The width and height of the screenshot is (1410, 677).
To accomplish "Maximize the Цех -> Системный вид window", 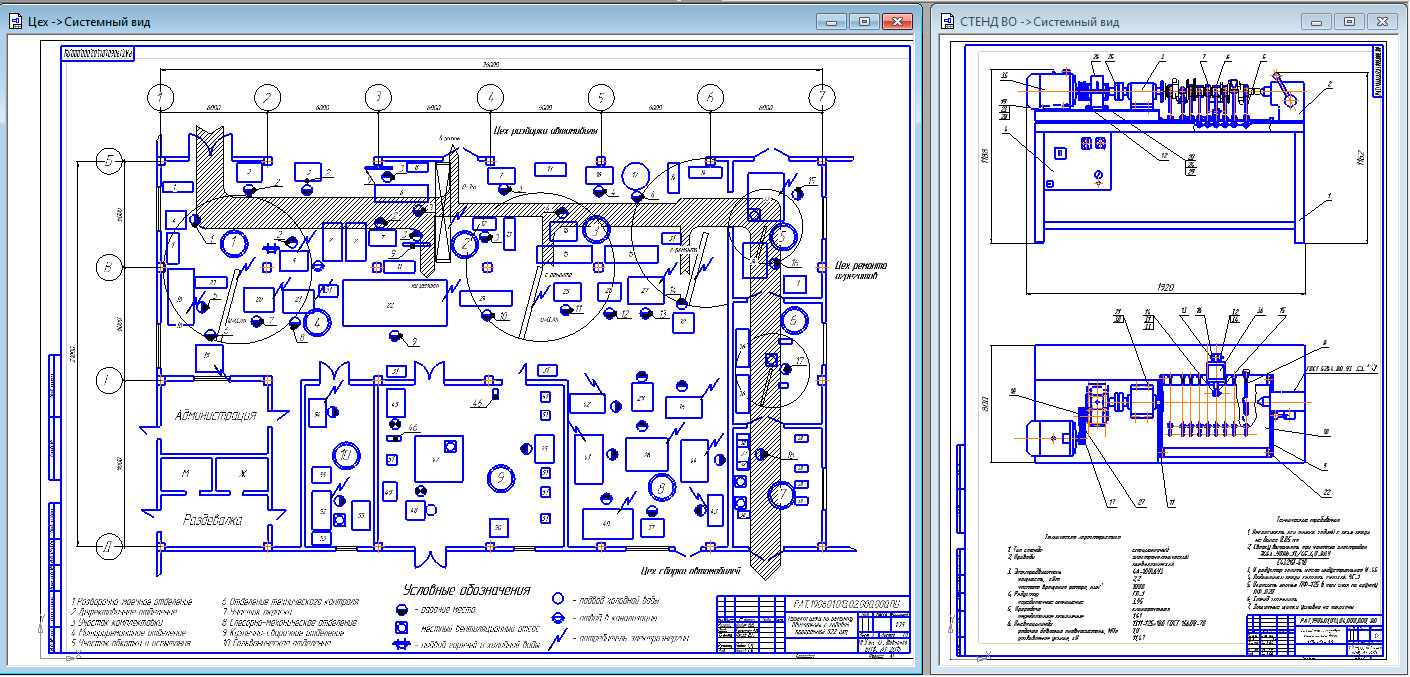I will (865, 21).
